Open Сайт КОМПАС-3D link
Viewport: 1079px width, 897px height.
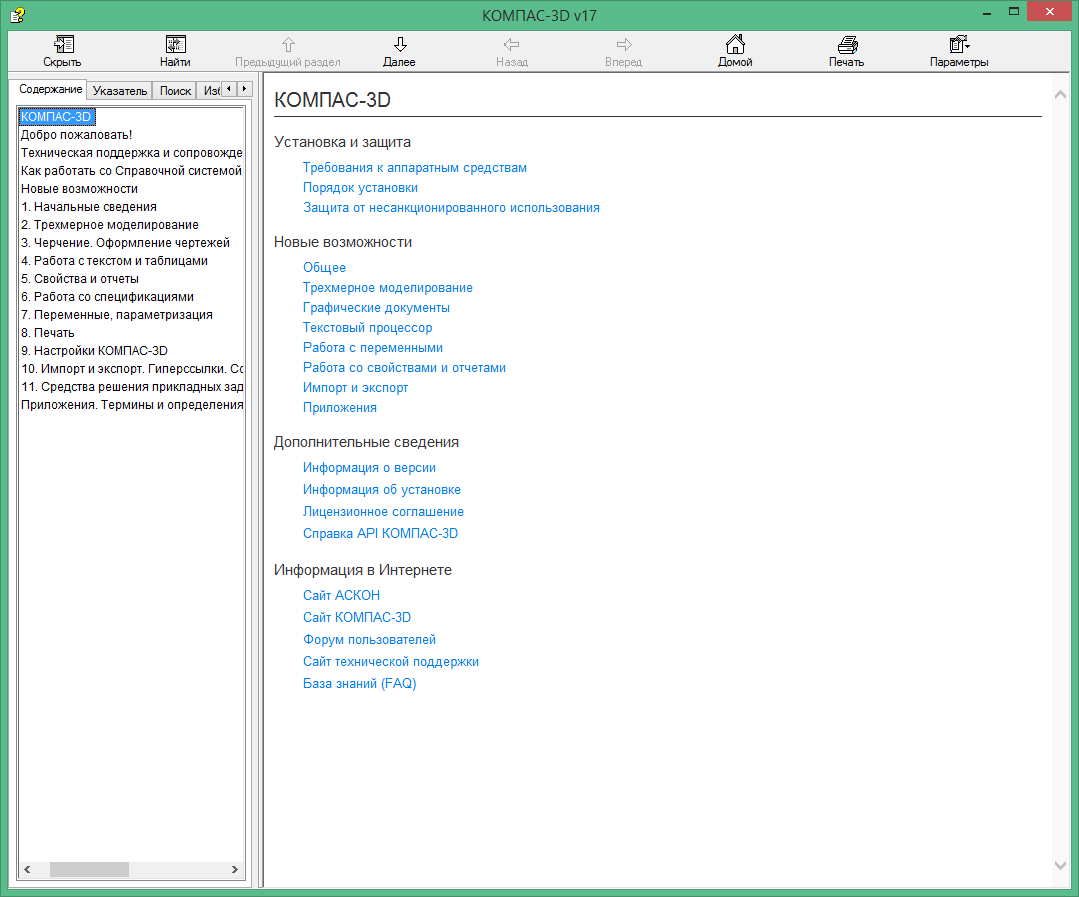(x=356, y=618)
